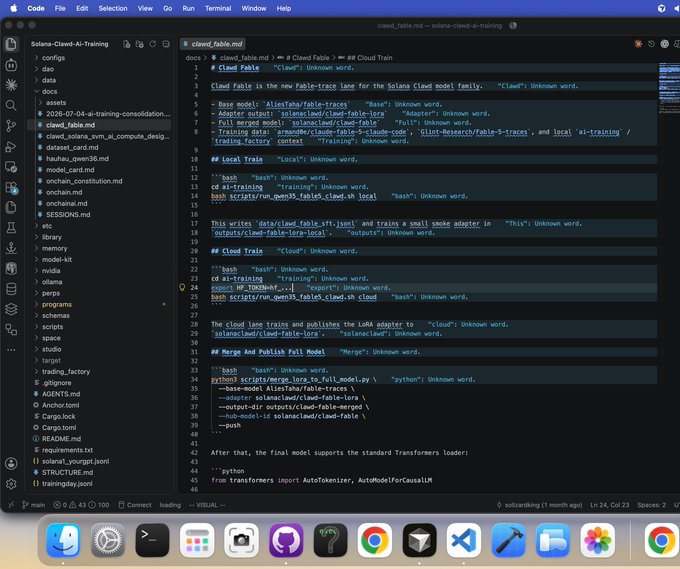
Task: Open the Run and Debug view
Action: pyautogui.click(x=11, y=147)
